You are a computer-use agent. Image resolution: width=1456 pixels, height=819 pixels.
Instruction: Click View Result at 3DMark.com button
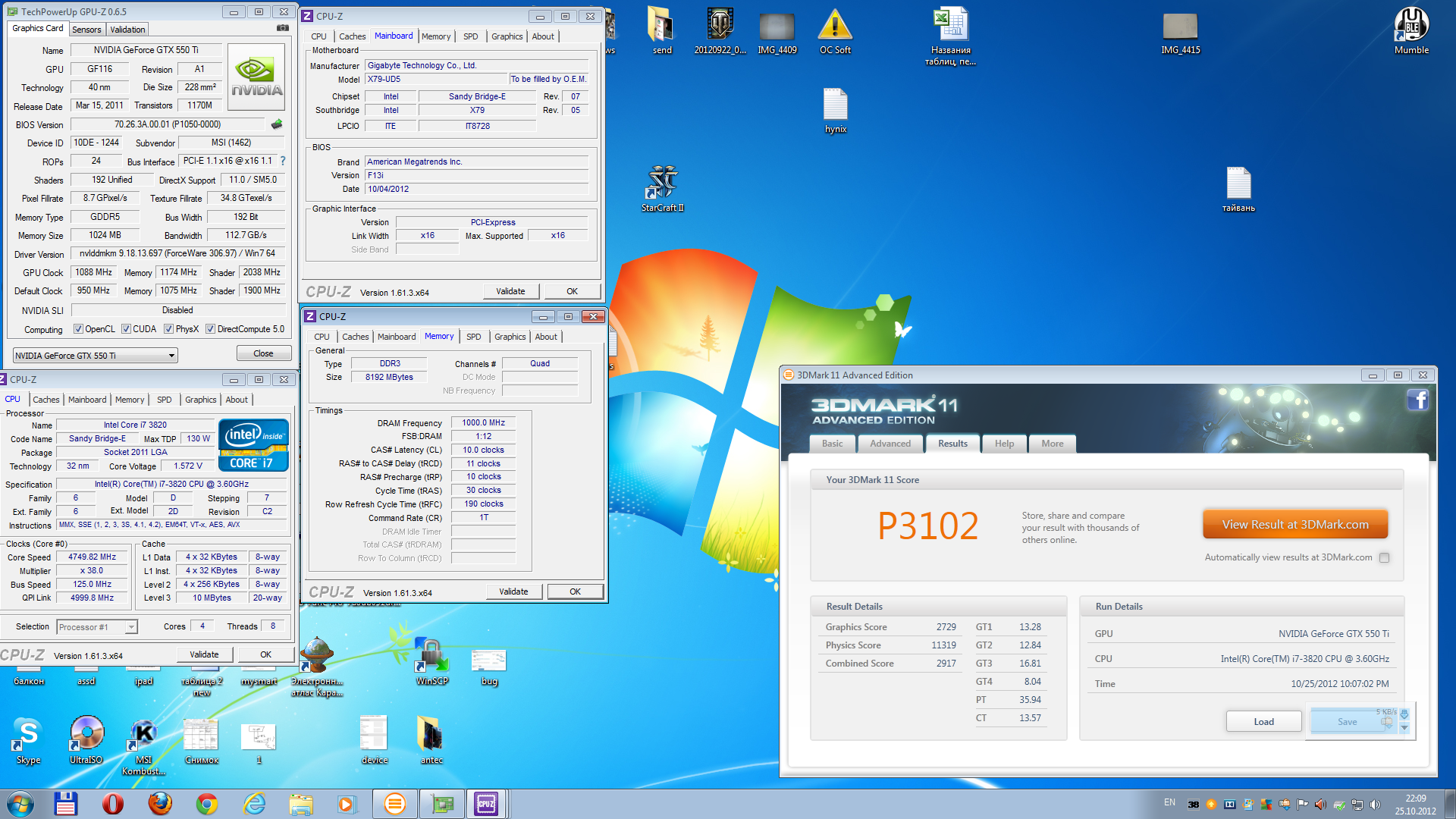(x=1295, y=525)
